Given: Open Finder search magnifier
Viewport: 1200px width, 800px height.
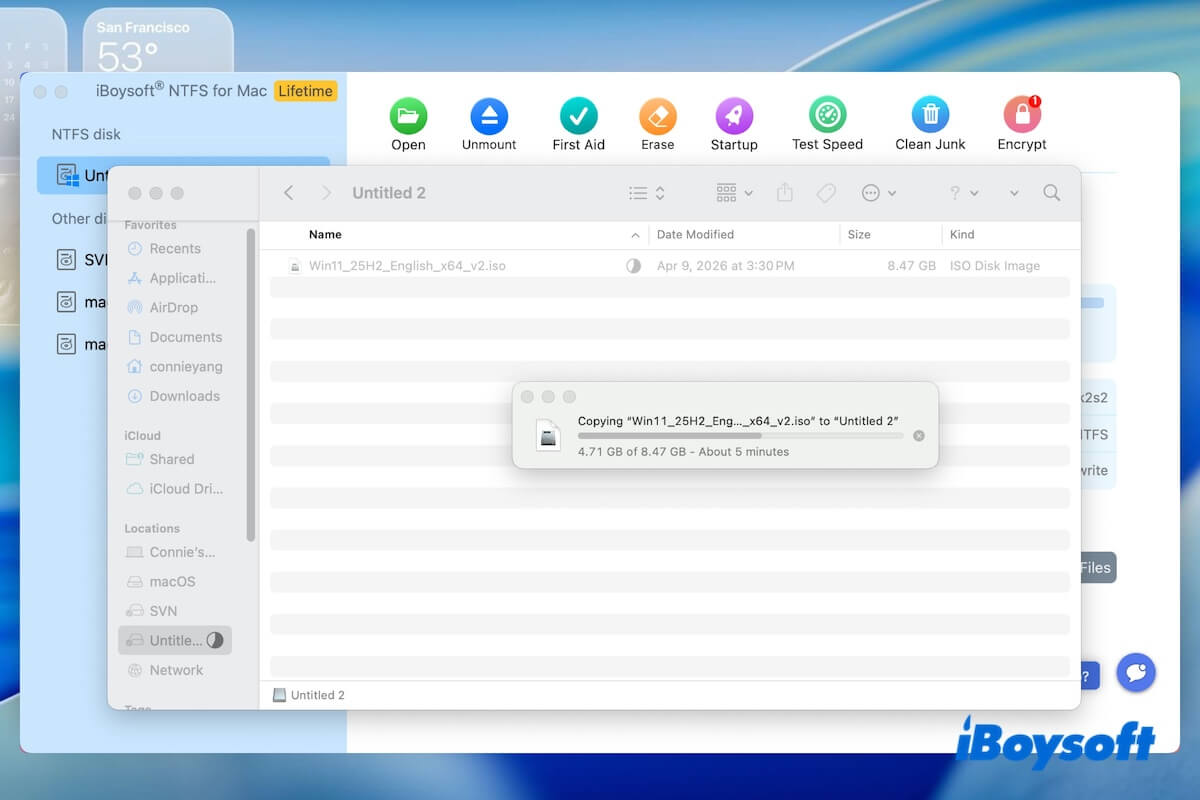Looking at the screenshot, I should [1051, 193].
